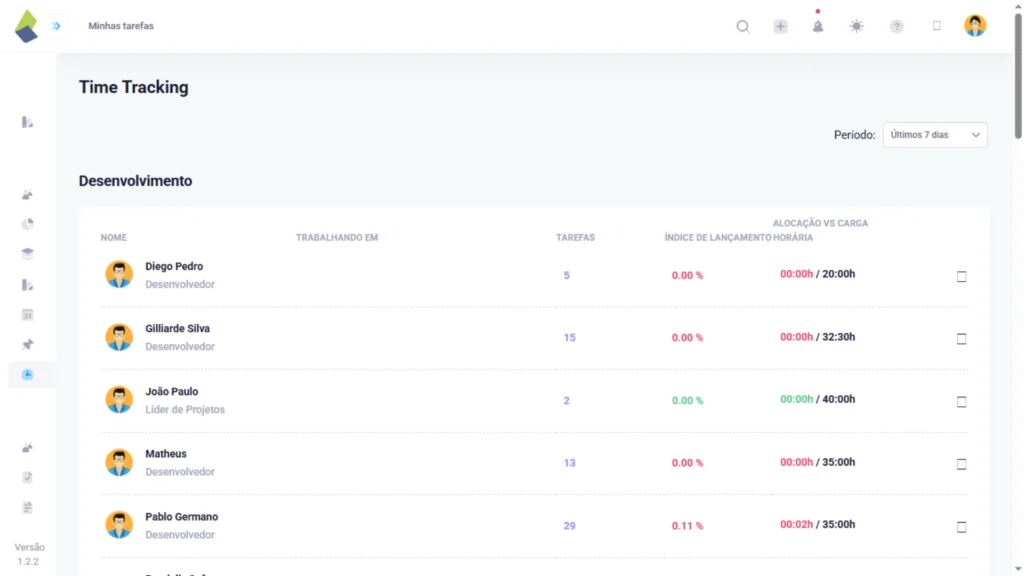Open the help question mark icon

click(x=896, y=27)
